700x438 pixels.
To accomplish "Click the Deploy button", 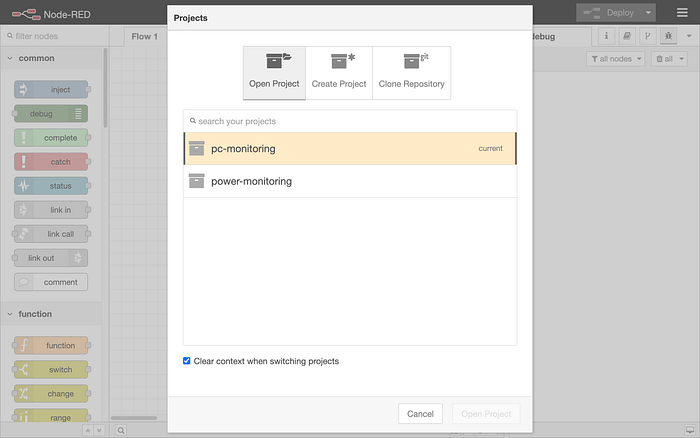I will click(x=608, y=13).
